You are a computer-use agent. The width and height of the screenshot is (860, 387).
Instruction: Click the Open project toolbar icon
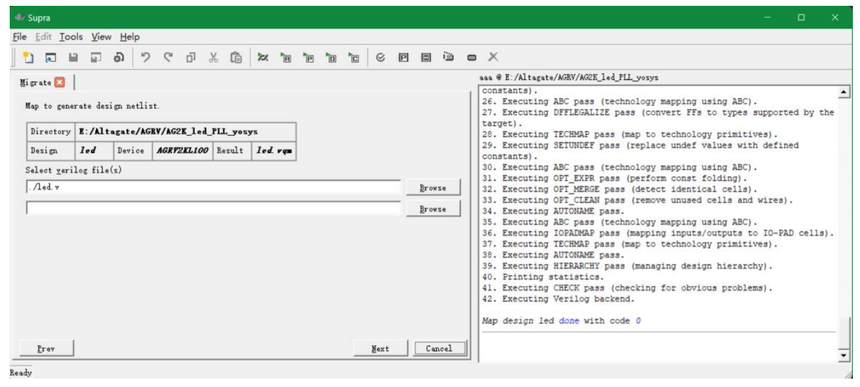[51, 57]
